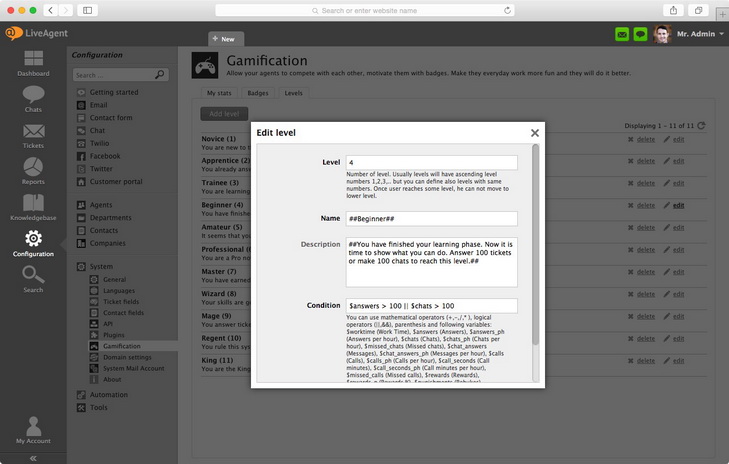
Task: Switch to the Badges tab
Action: 258,93
